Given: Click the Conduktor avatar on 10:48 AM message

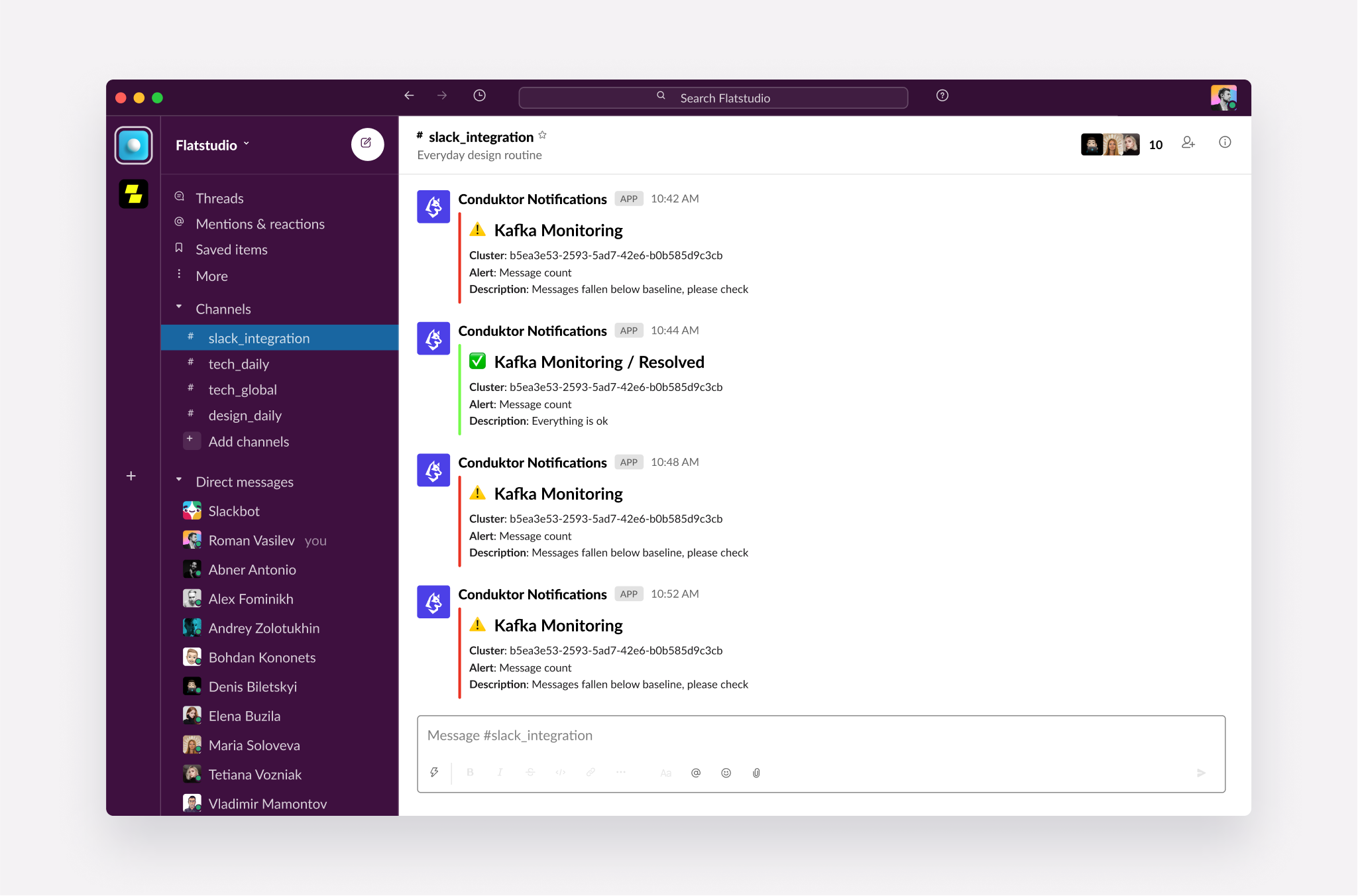Looking at the screenshot, I should point(433,471).
